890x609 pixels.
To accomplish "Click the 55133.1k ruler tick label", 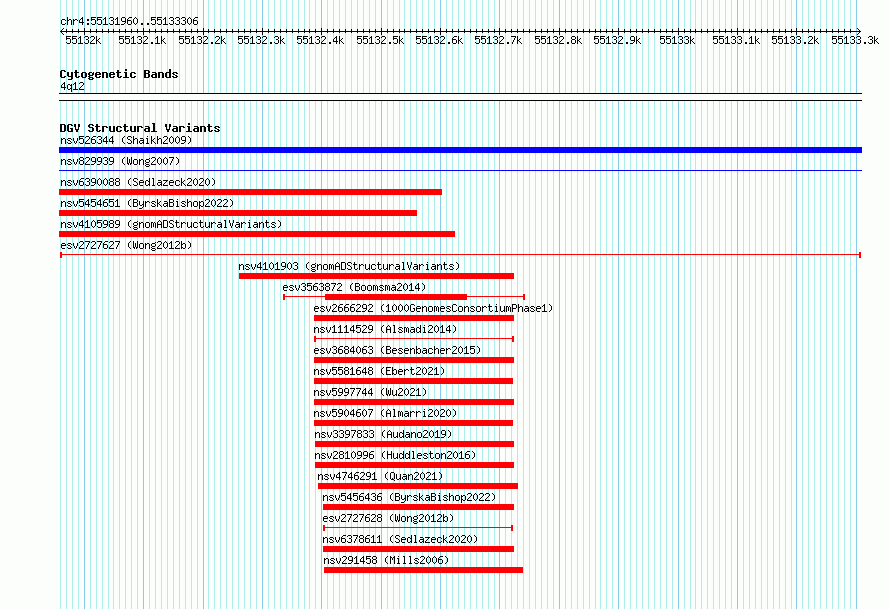I will [736, 40].
